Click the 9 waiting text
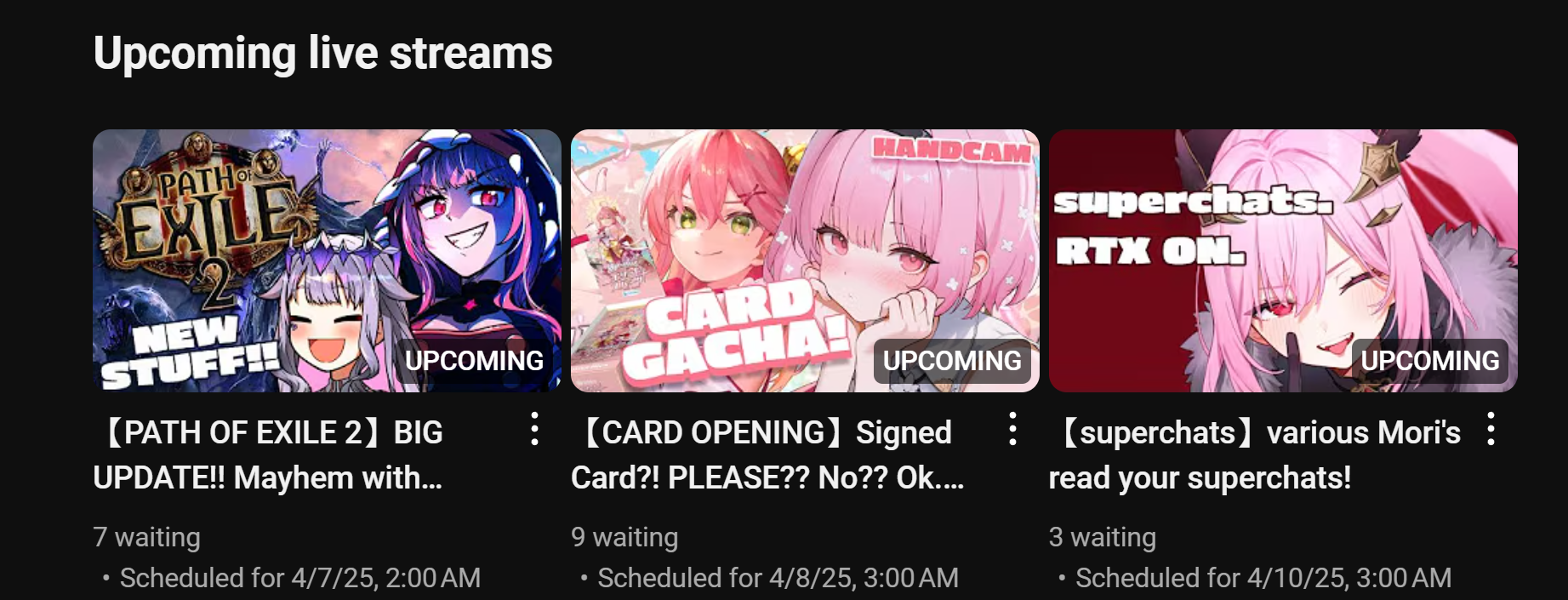Viewport: 1568px width, 600px height. click(x=624, y=537)
